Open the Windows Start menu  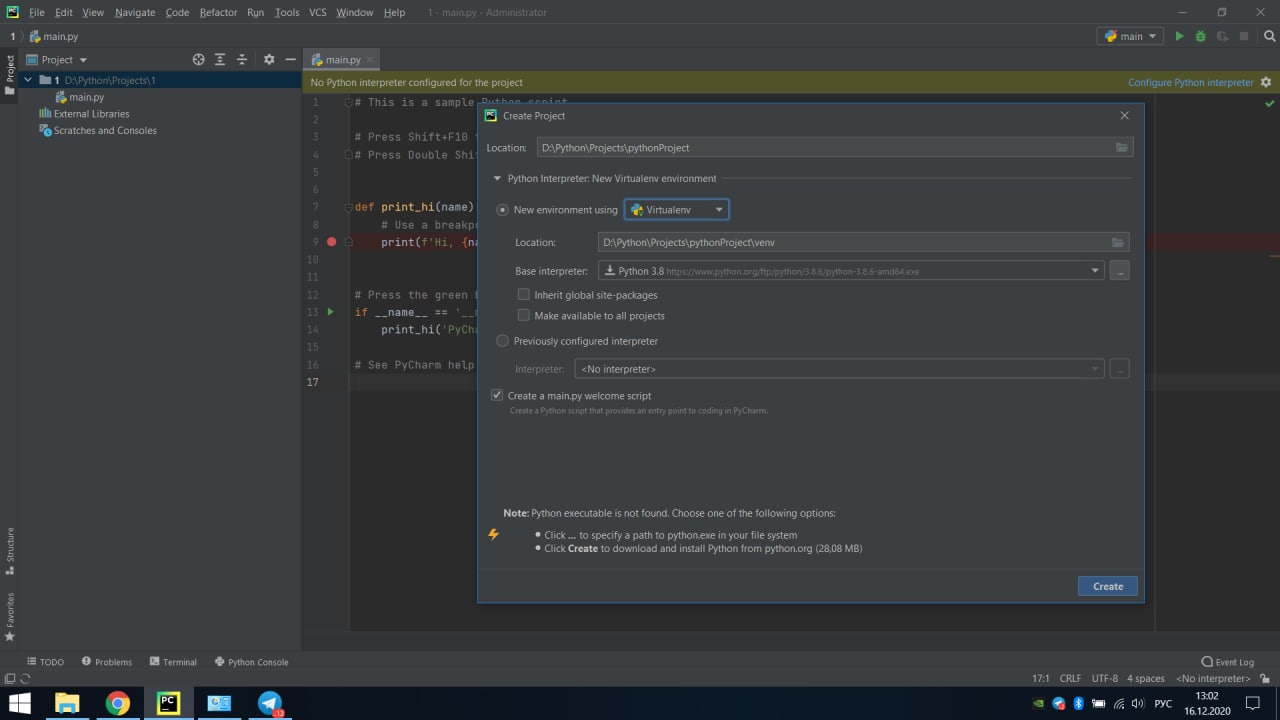click(19, 703)
